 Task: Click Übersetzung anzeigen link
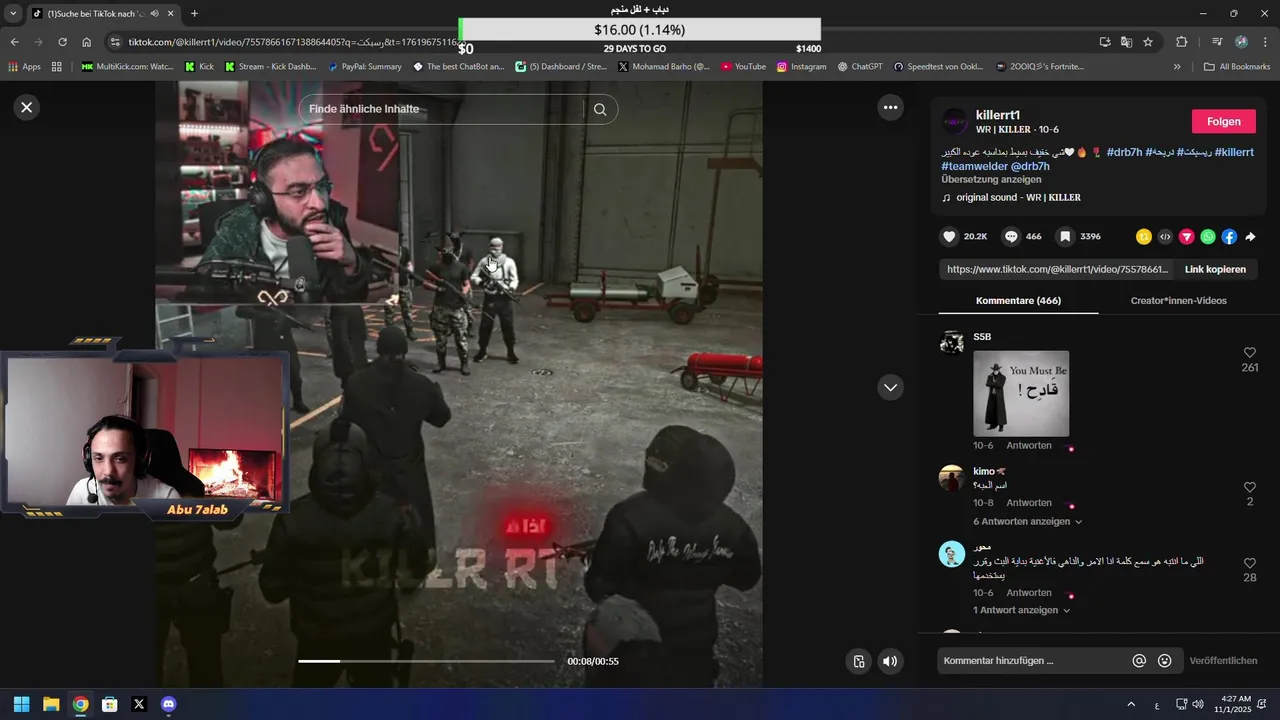coord(991,179)
